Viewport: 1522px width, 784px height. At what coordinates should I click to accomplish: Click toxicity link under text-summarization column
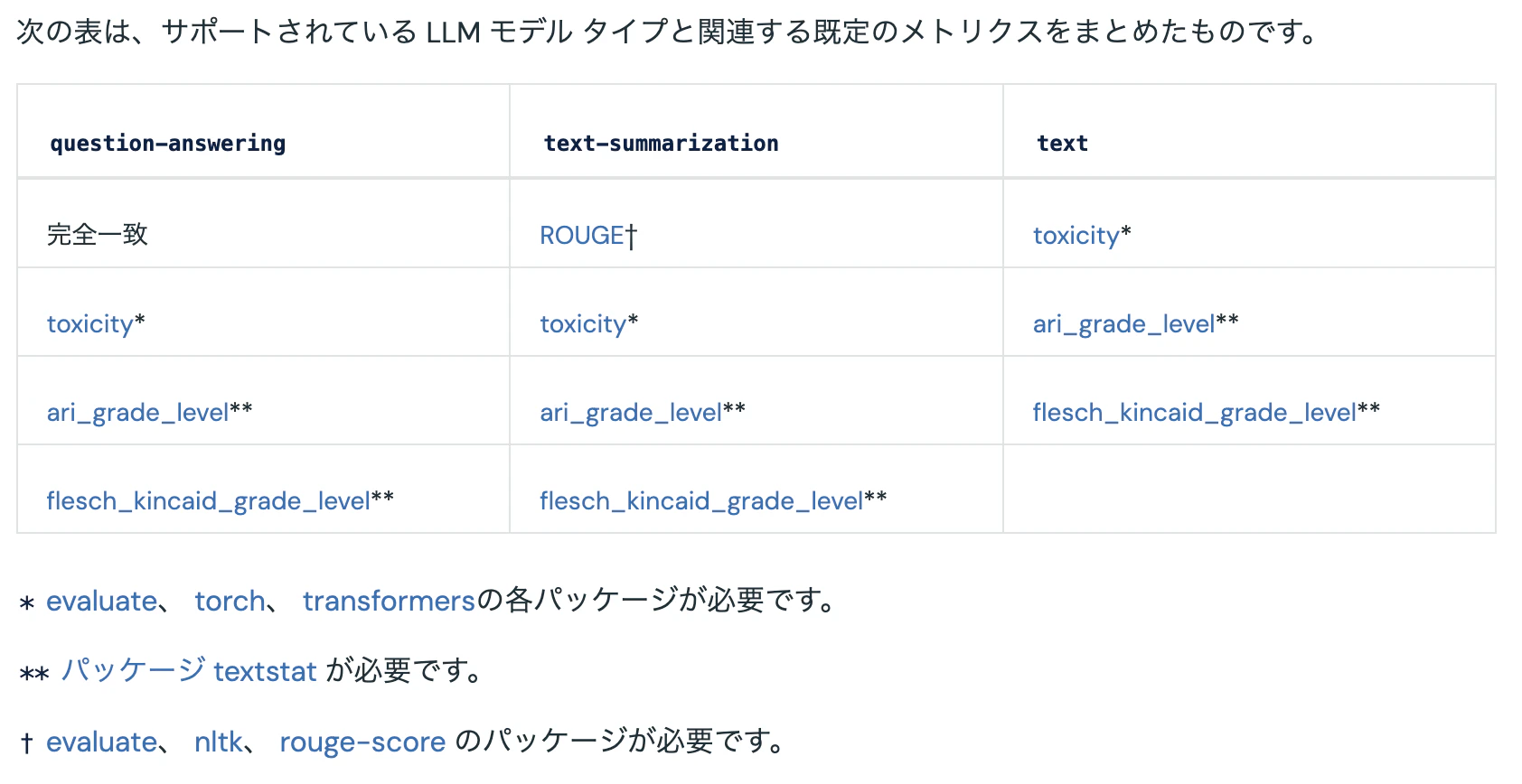583,323
